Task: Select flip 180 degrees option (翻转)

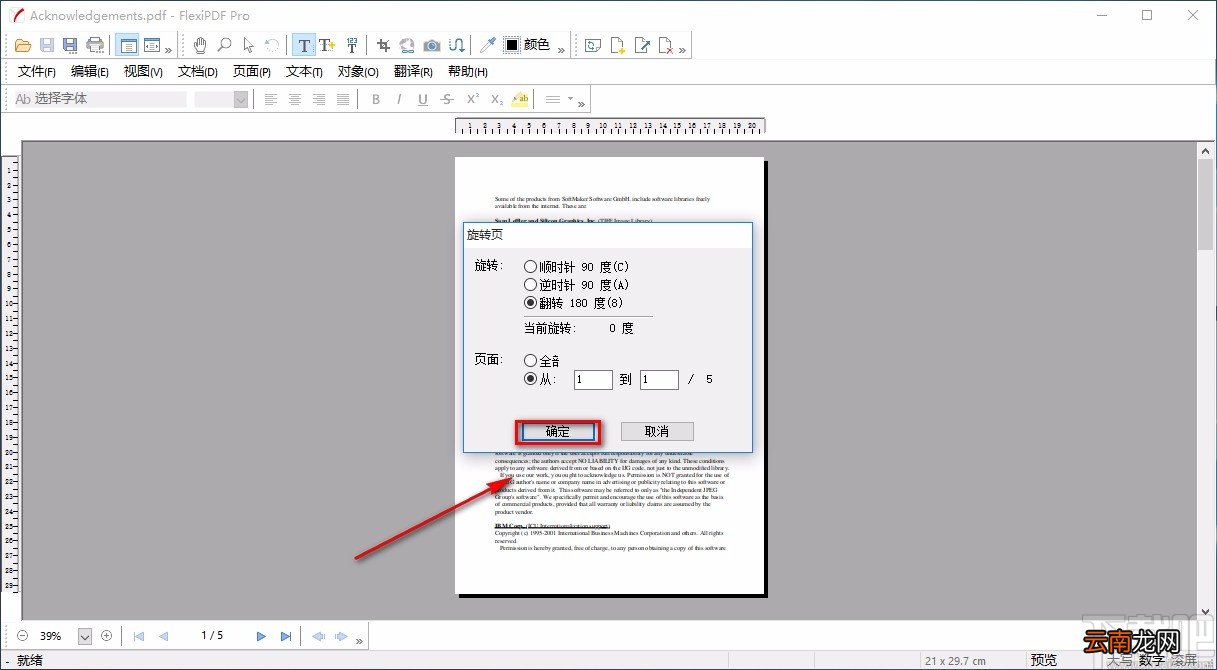Action: [x=574, y=302]
